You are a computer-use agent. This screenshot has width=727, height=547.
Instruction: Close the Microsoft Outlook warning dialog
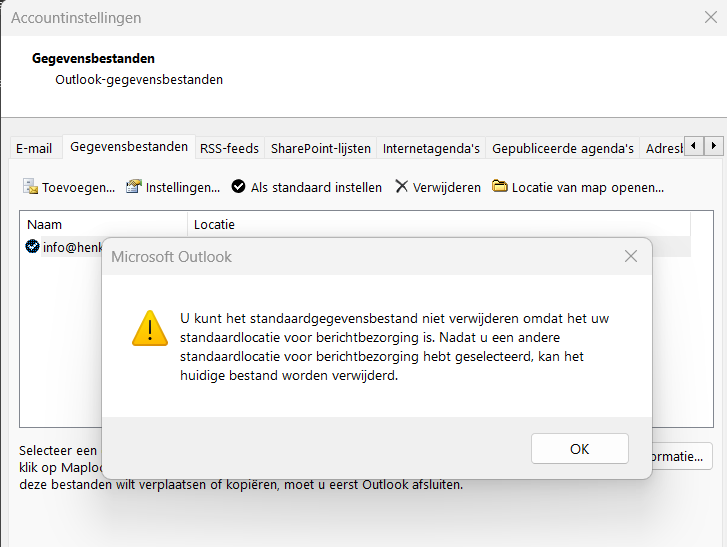point(631,257)
